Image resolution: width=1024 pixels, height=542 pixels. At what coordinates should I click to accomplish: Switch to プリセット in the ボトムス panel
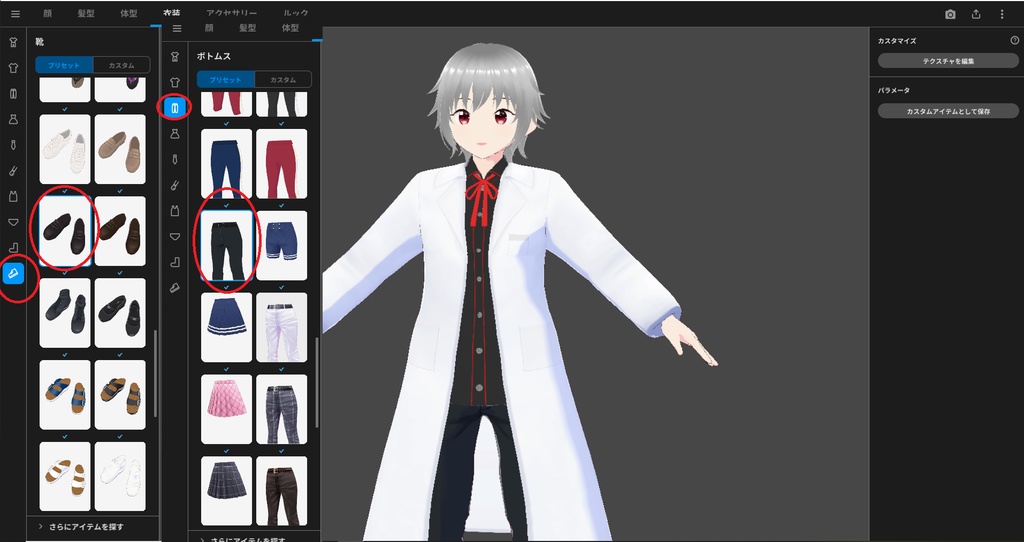click(x=225, y=80)
